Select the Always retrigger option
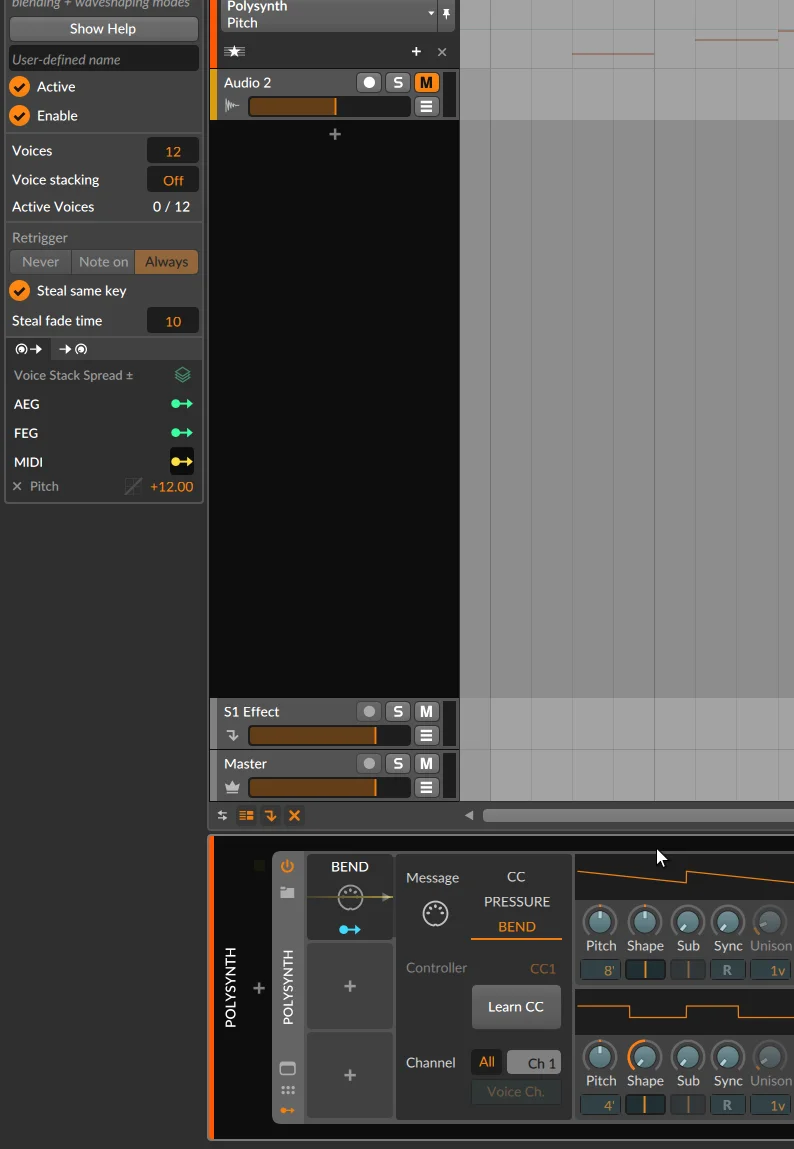The width and height of the screenshot is (794, 1149). pos(166,262)
